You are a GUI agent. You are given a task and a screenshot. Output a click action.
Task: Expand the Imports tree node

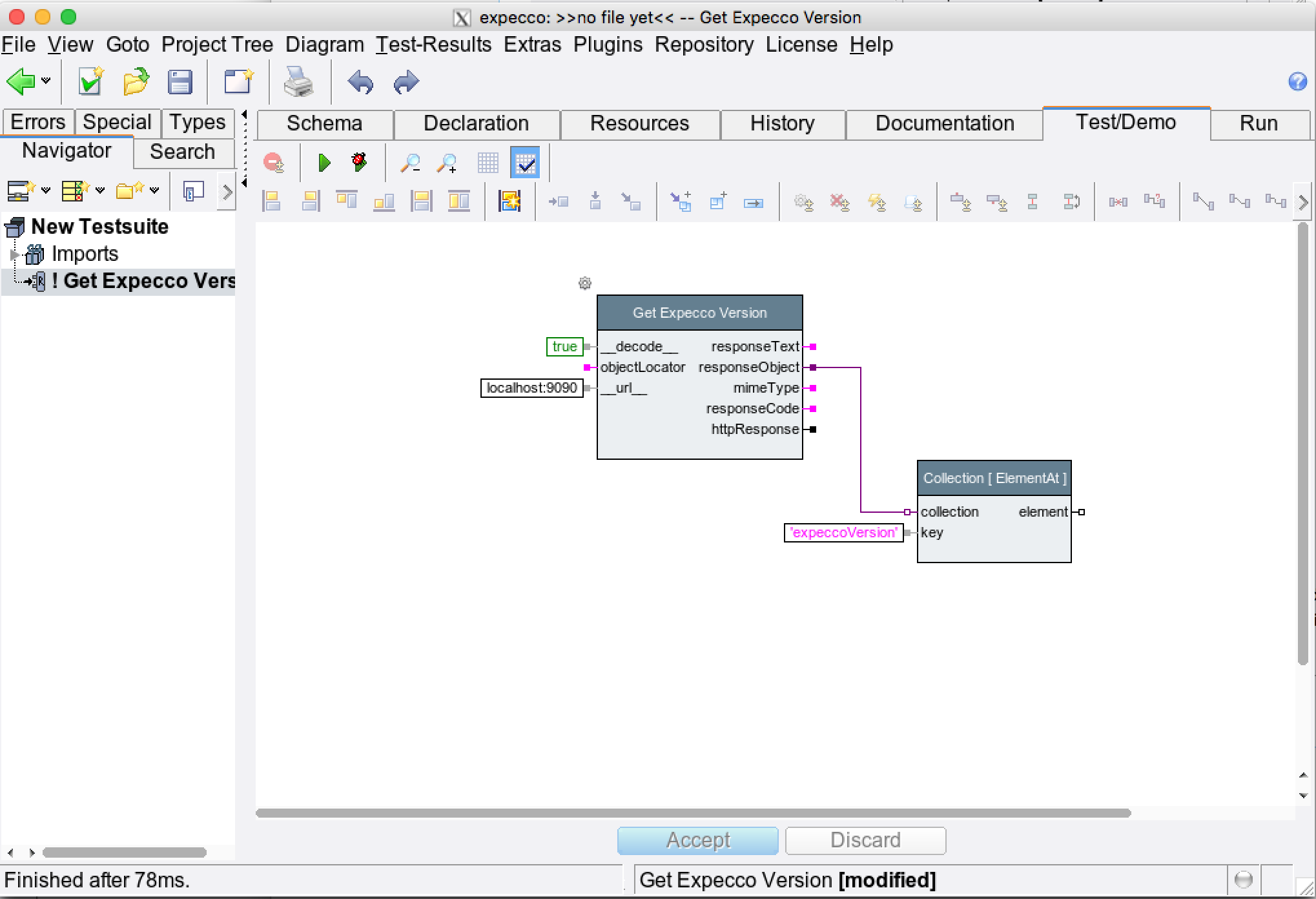(x=14, y=254)
